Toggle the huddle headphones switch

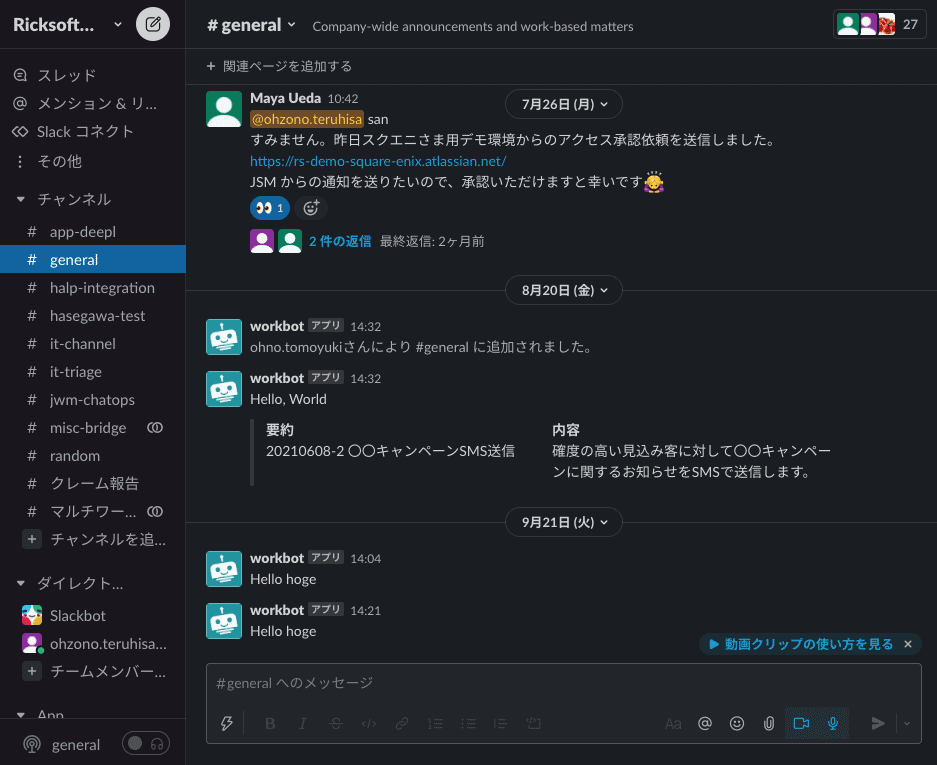click(x=146, y=743)
